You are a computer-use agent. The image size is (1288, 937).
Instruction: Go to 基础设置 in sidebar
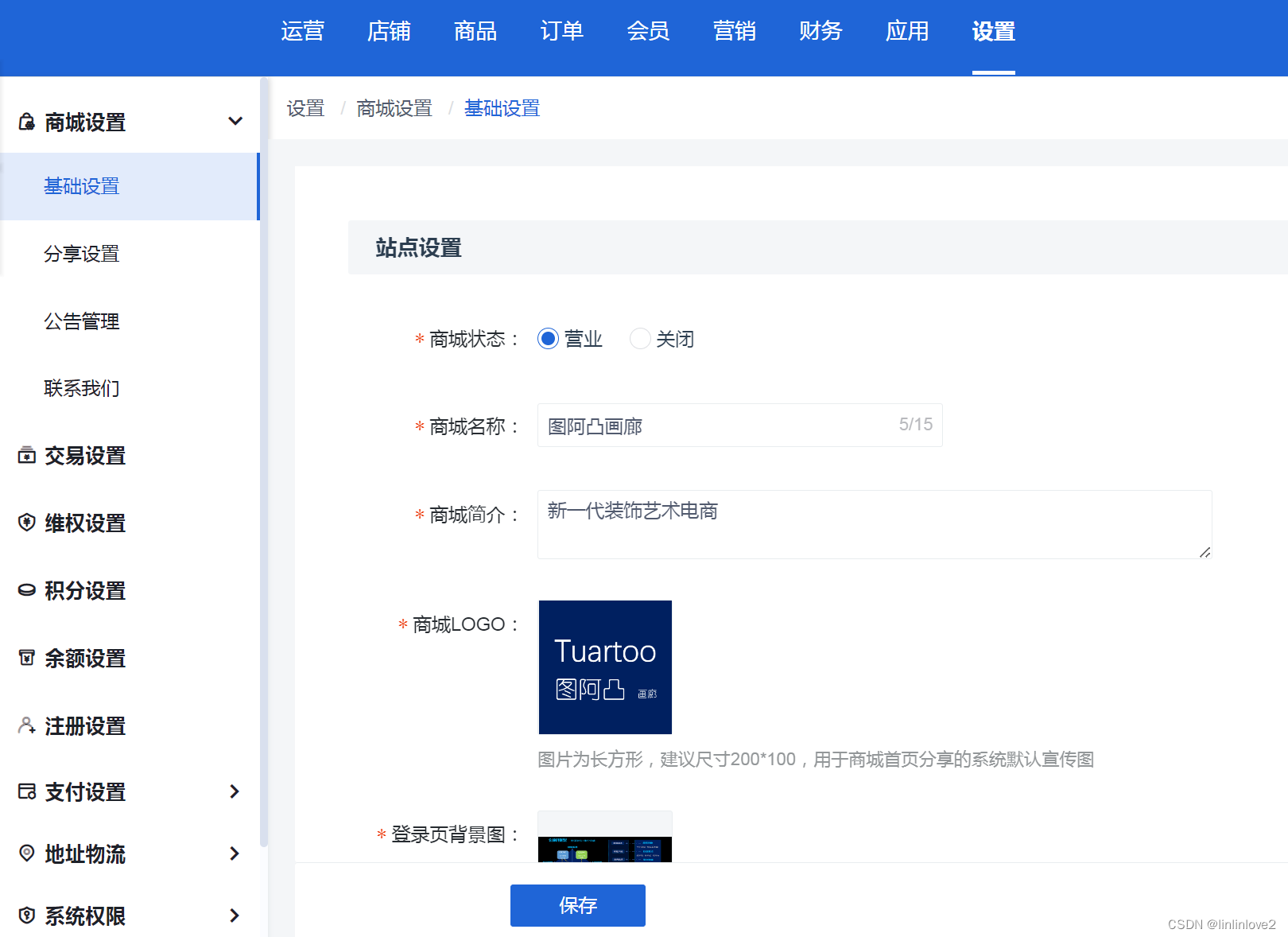pos(130,186)
